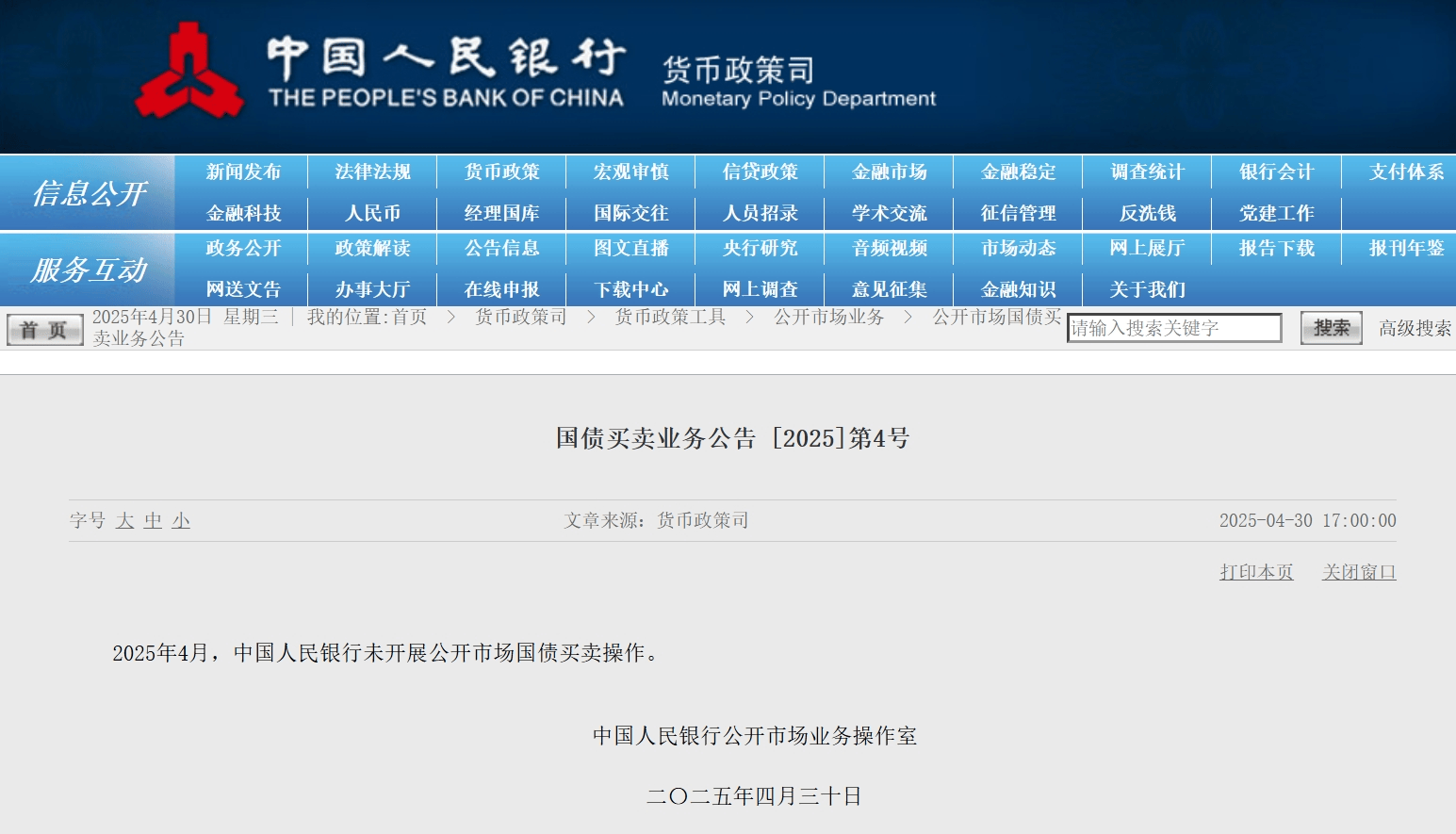This screenshot has width=1456, height=834.
Task: Open the 信息公开 section header
Action: (x=89, y=193)
